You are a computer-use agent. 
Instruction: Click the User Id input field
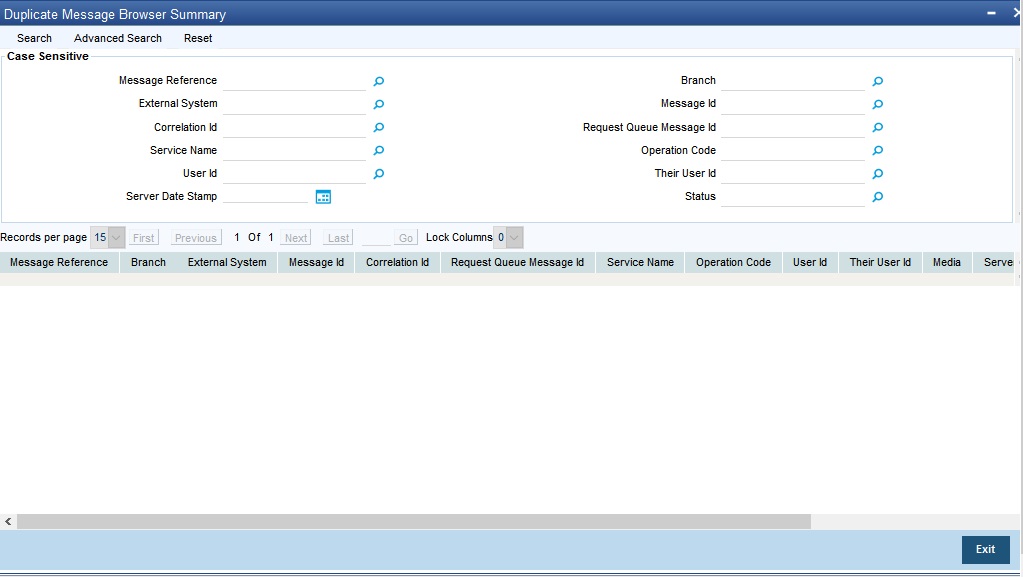(x=294, y=174)
